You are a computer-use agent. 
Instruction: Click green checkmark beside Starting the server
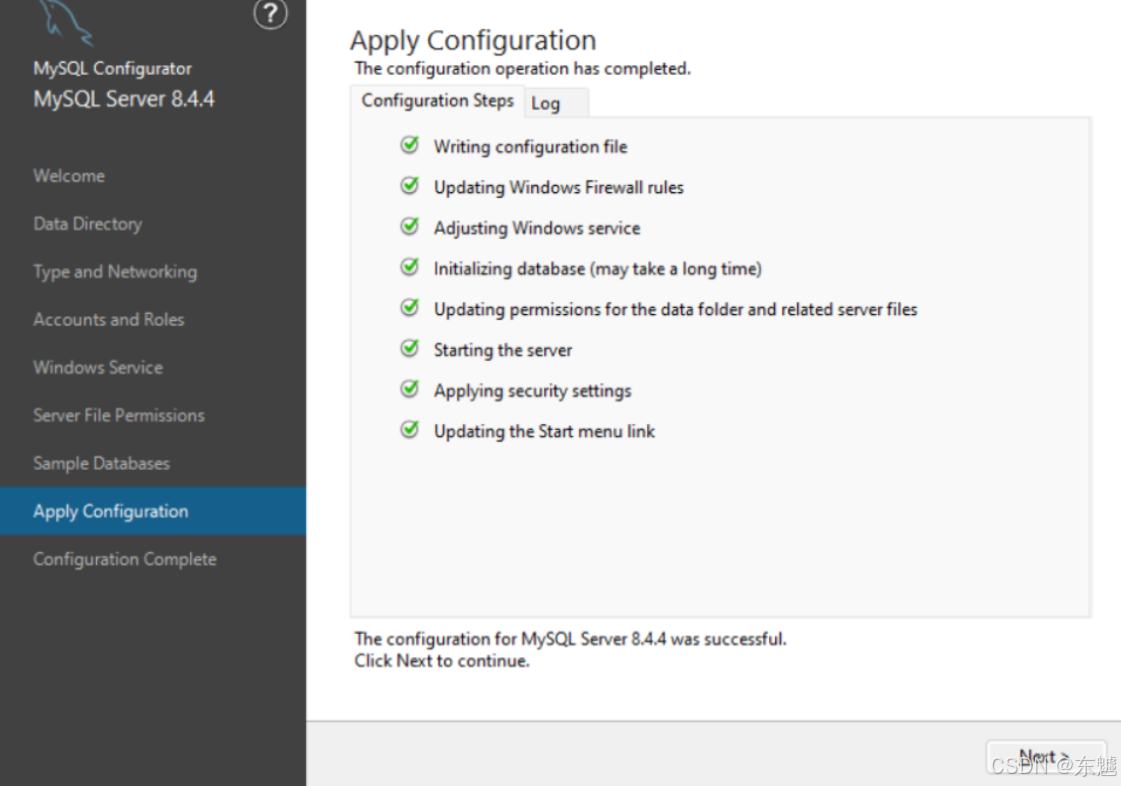coord(410,349)
